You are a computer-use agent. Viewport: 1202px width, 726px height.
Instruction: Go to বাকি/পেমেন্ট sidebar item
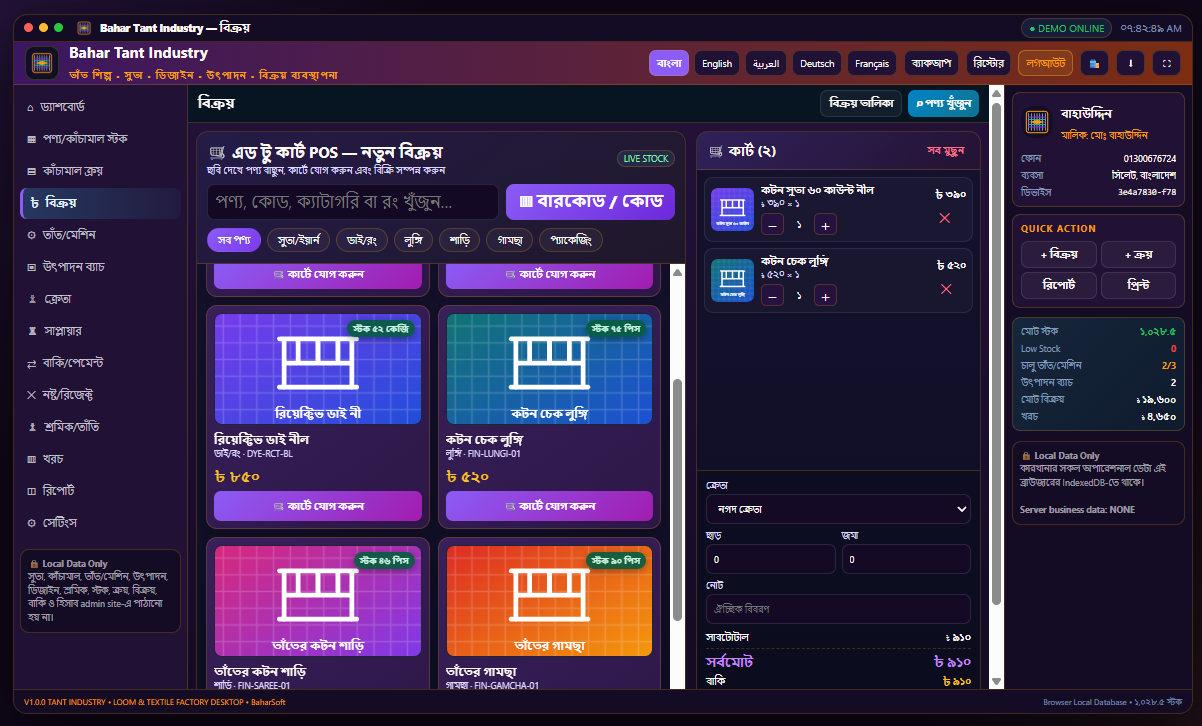point(100,362)
